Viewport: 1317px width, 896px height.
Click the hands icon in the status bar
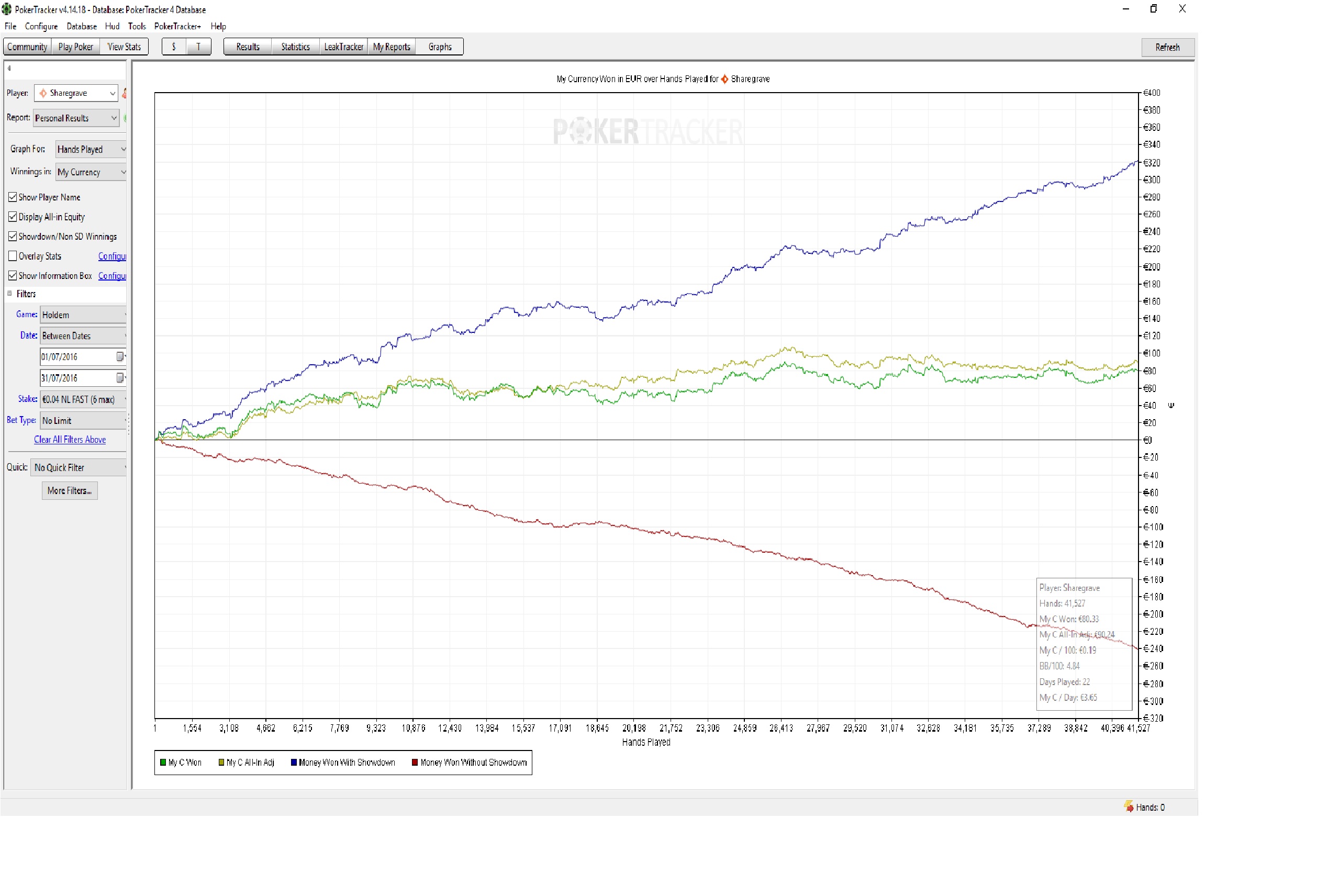coord(1128,807)
